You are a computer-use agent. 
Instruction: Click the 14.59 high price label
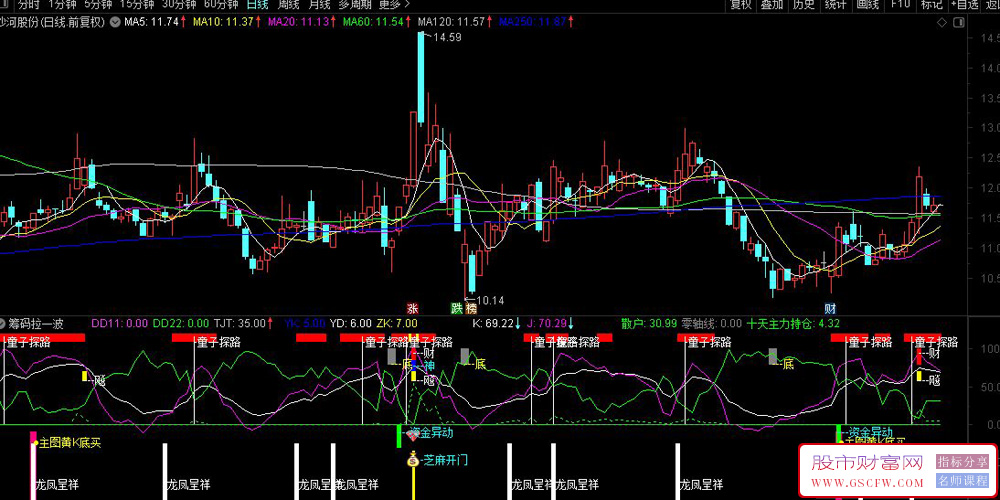click(x=447, y=38)
